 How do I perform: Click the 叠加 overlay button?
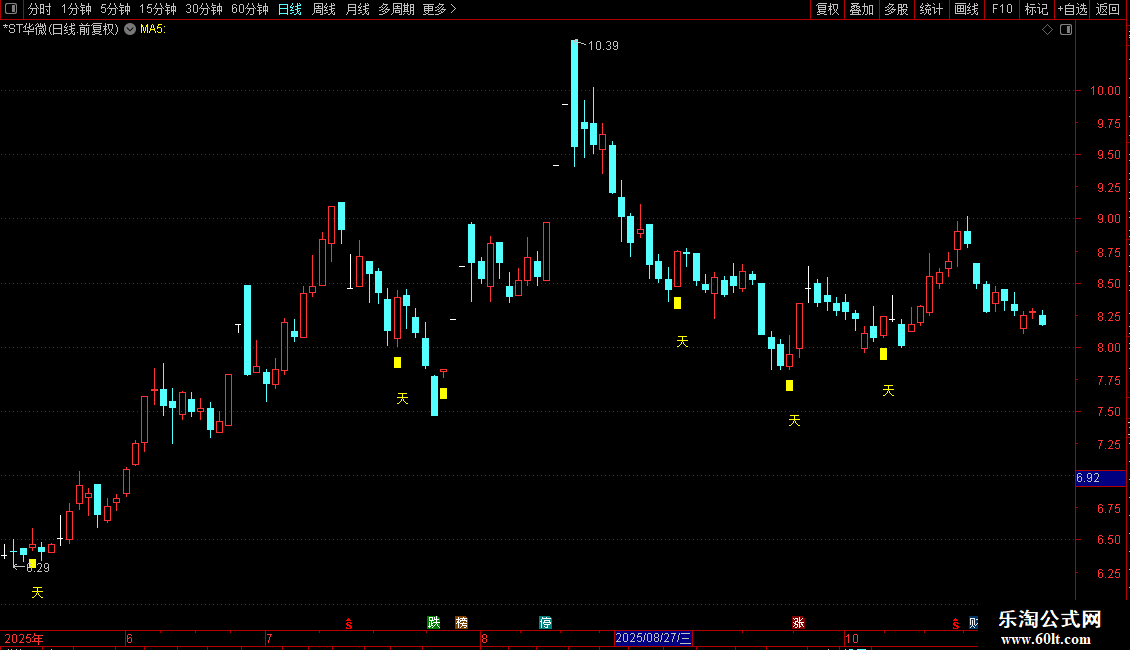coord(861,9)
